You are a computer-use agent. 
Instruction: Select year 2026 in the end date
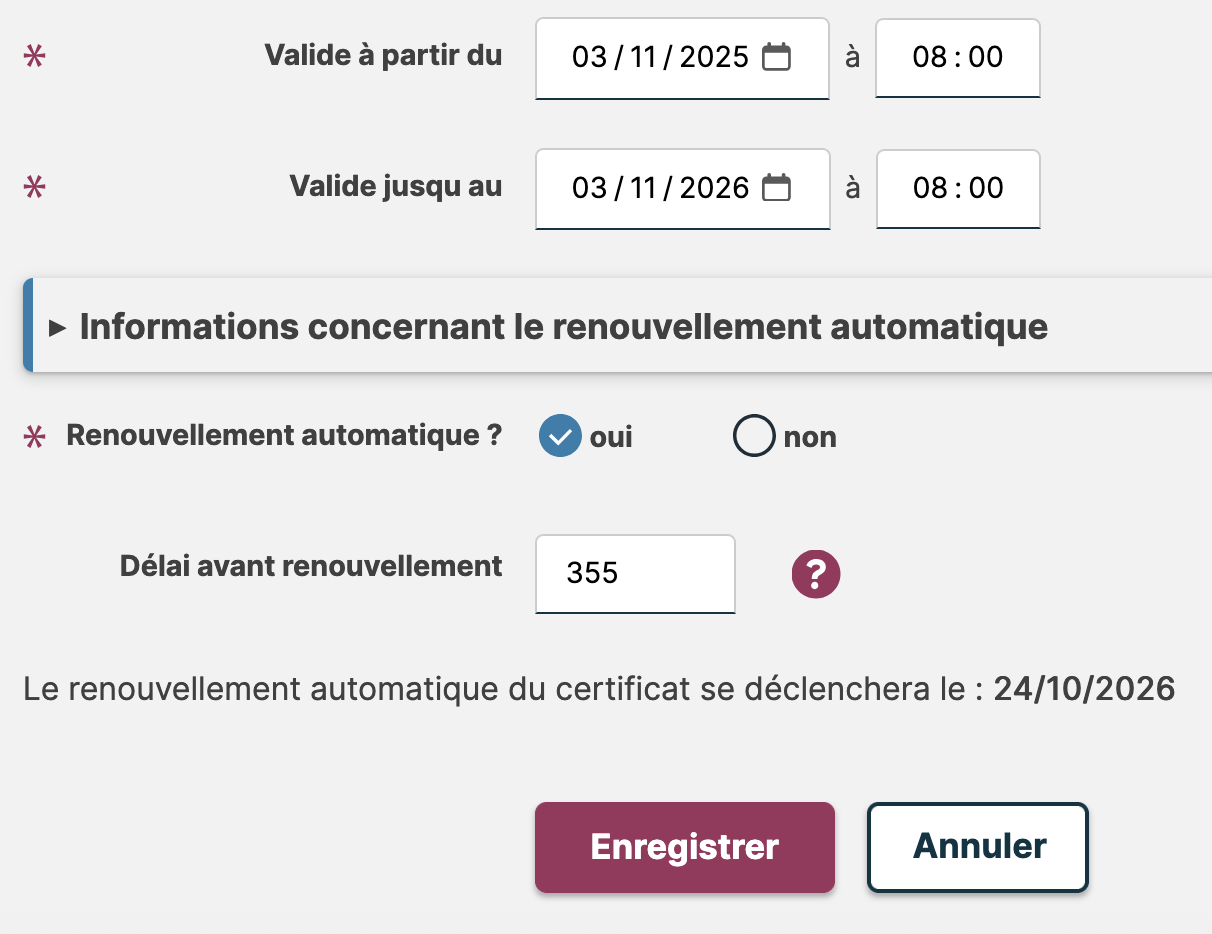tap(714, 188)
